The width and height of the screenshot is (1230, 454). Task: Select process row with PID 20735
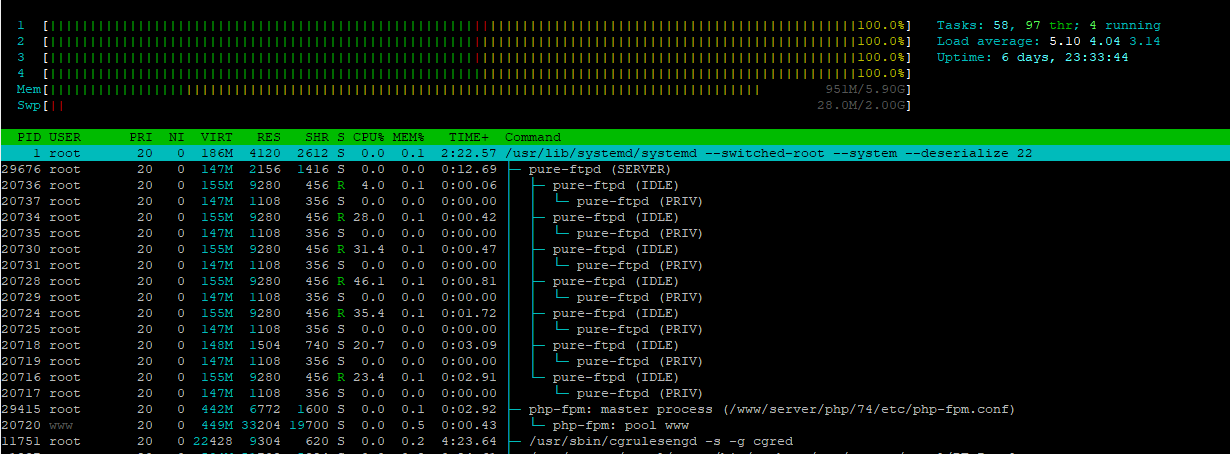(x=615, y=233)
